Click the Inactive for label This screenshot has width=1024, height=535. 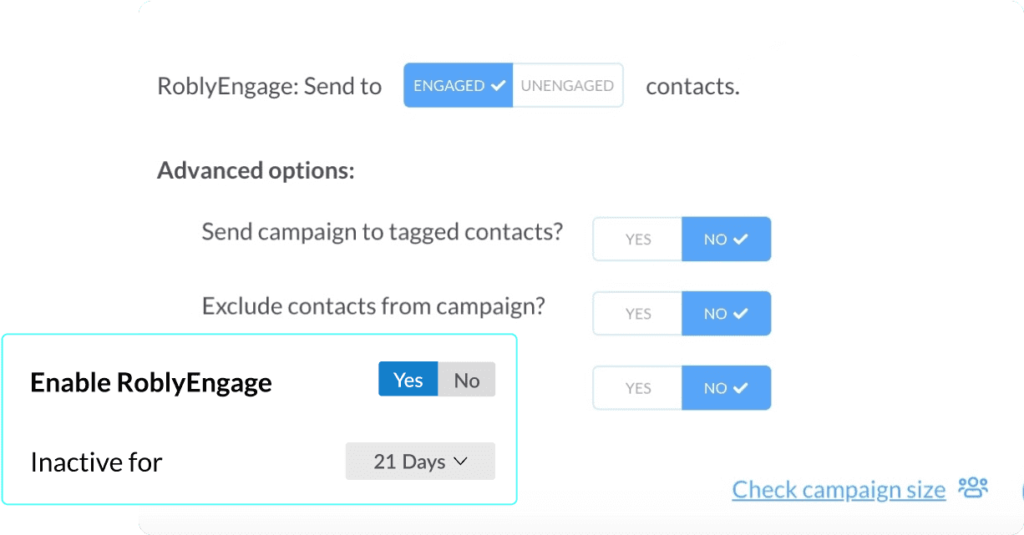[96, 462]
